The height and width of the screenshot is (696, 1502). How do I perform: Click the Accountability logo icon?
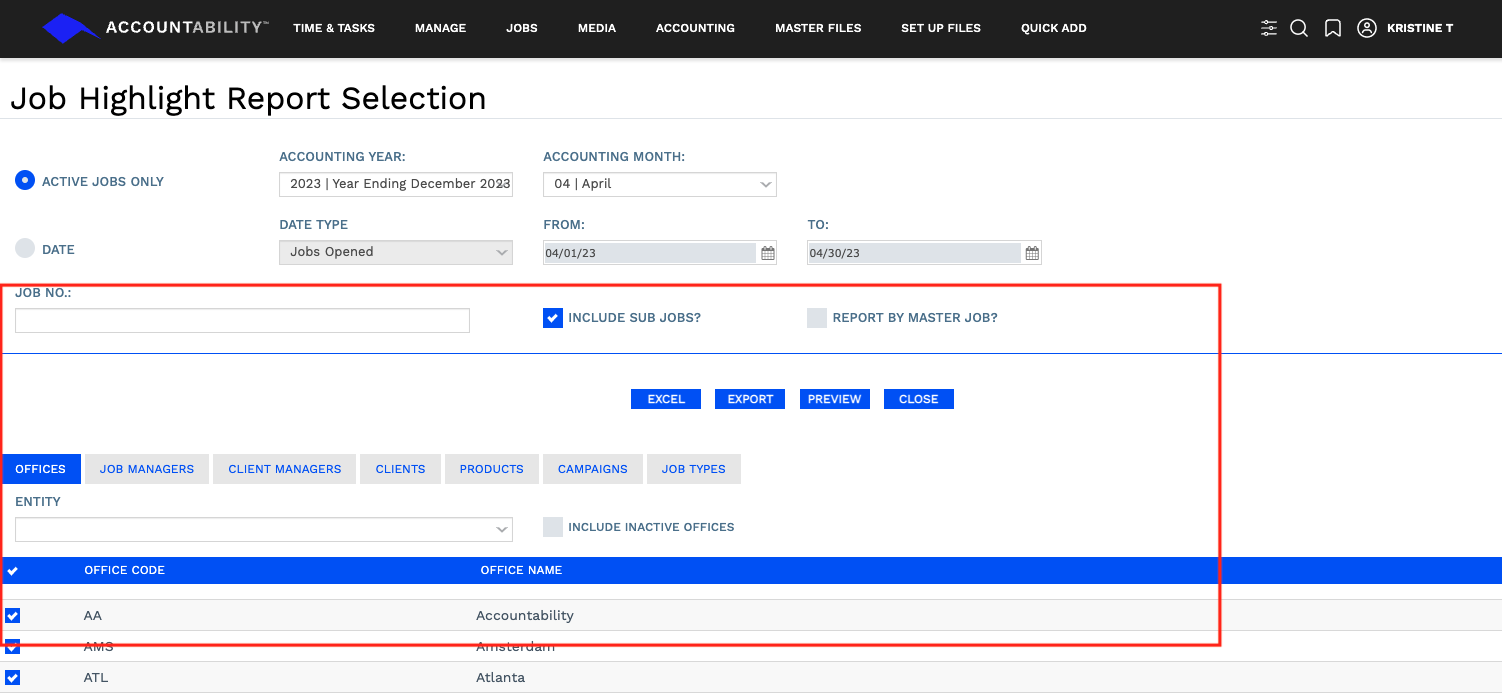coord(71,28)
